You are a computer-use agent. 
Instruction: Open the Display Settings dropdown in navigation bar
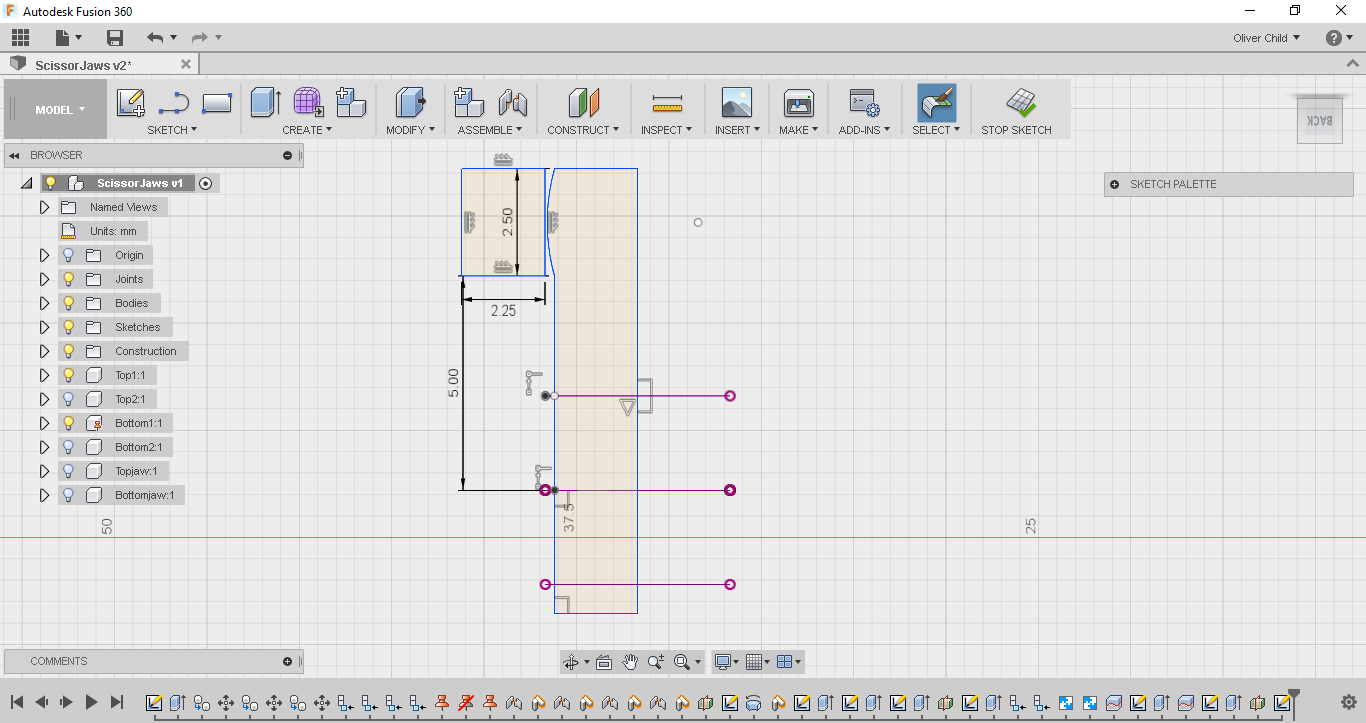pyautogui.click(x=728, y=662)
